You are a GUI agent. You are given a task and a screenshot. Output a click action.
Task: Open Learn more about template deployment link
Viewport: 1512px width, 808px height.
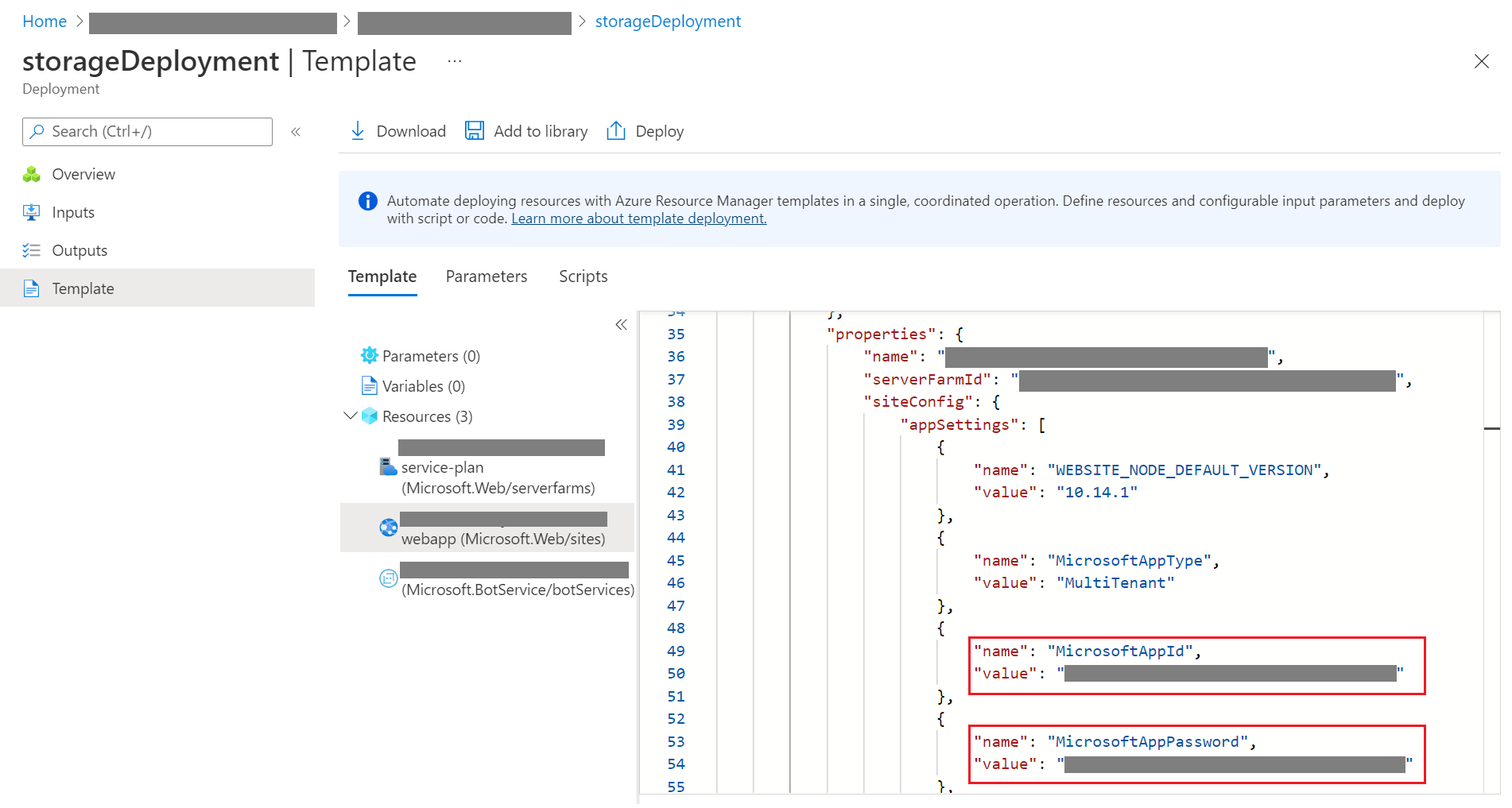click(x=639, y=218)
